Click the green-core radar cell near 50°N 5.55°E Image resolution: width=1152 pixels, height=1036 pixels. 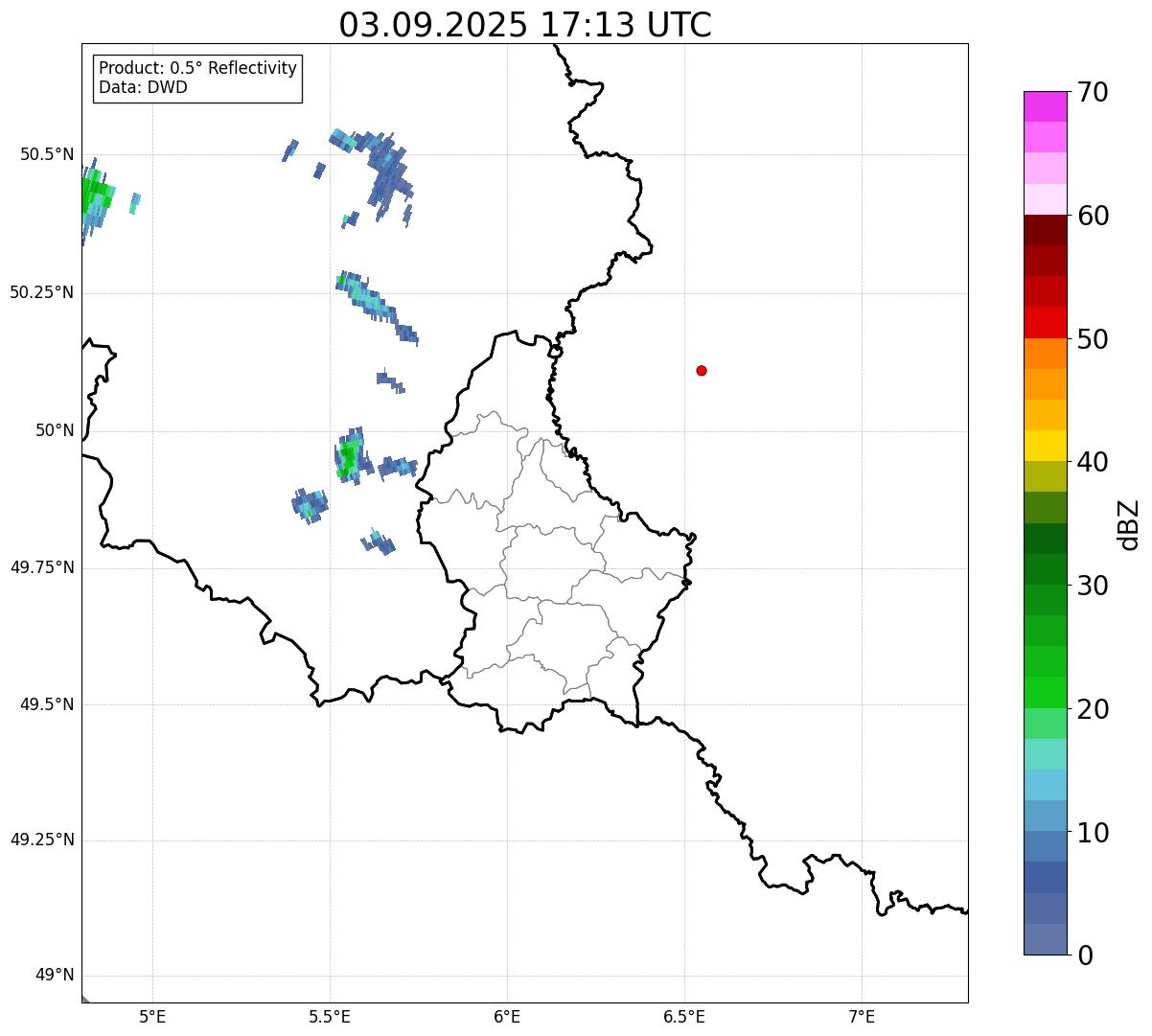pyautogui.click(x=353, y=455)
